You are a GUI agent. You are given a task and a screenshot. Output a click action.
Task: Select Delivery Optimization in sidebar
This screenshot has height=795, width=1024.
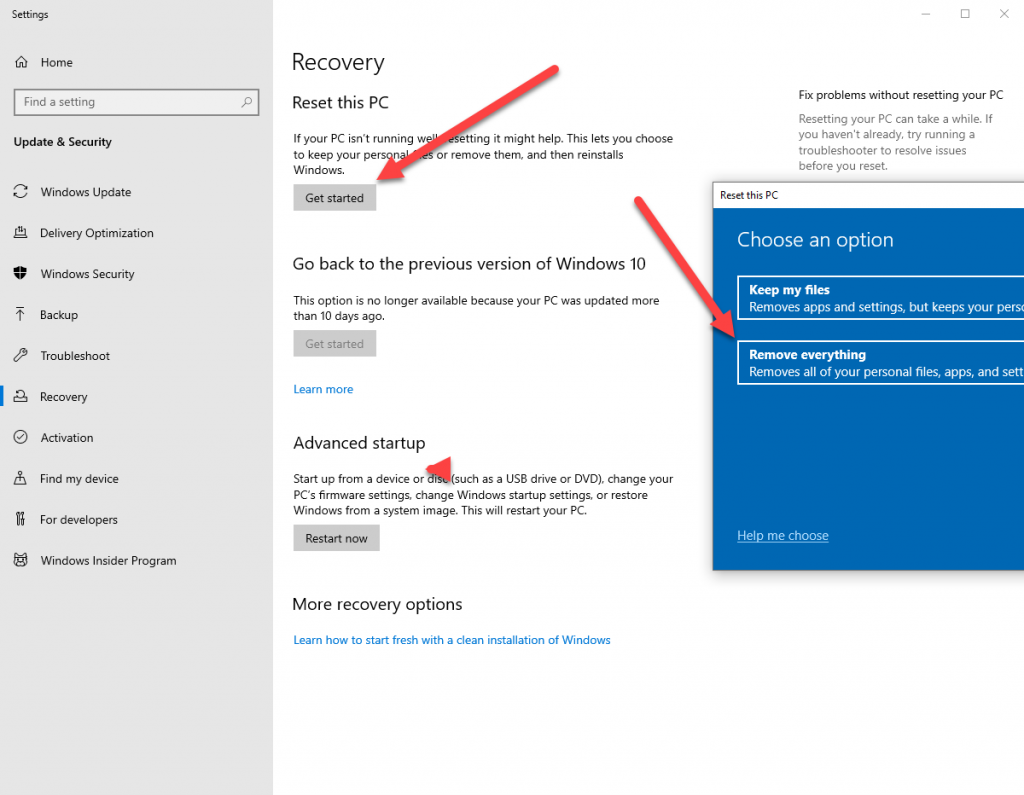97,233
